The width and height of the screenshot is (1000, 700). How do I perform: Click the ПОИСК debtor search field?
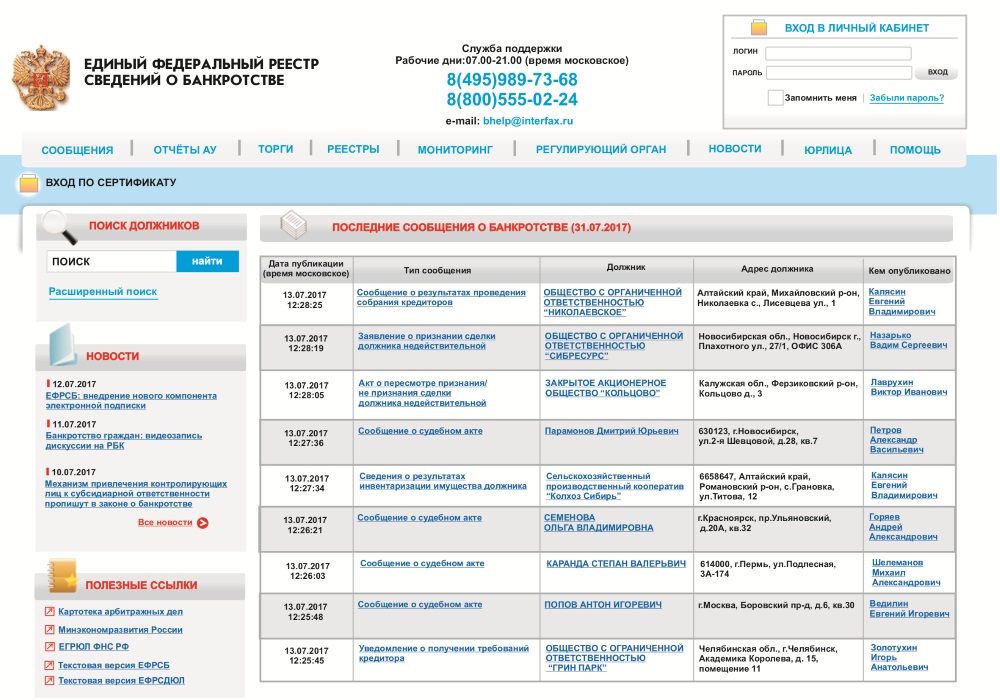(x=111, y=261)
